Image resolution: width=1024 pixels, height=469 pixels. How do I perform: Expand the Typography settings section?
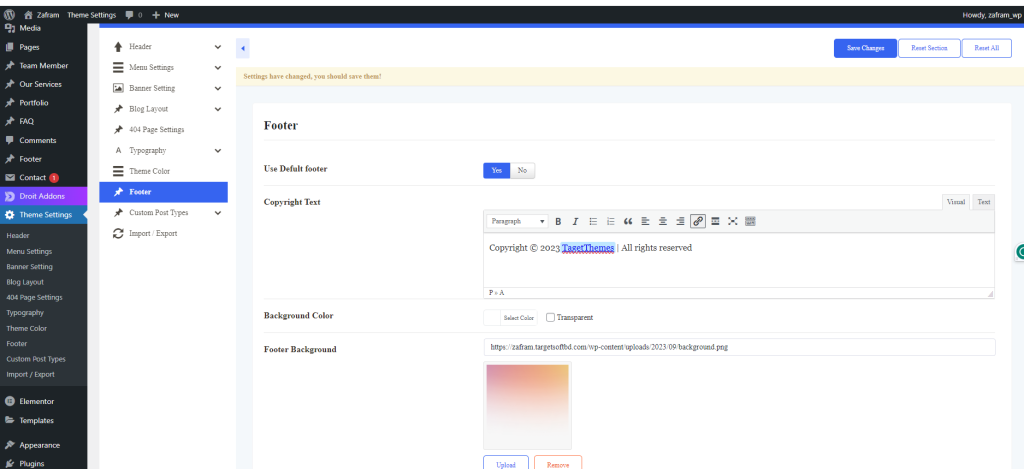coord(218,150)
